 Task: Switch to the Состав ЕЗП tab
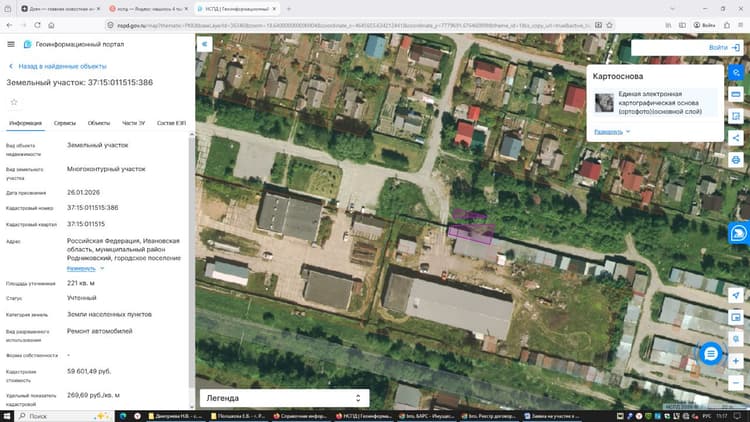pyautogui.click(x=171, y=123)
